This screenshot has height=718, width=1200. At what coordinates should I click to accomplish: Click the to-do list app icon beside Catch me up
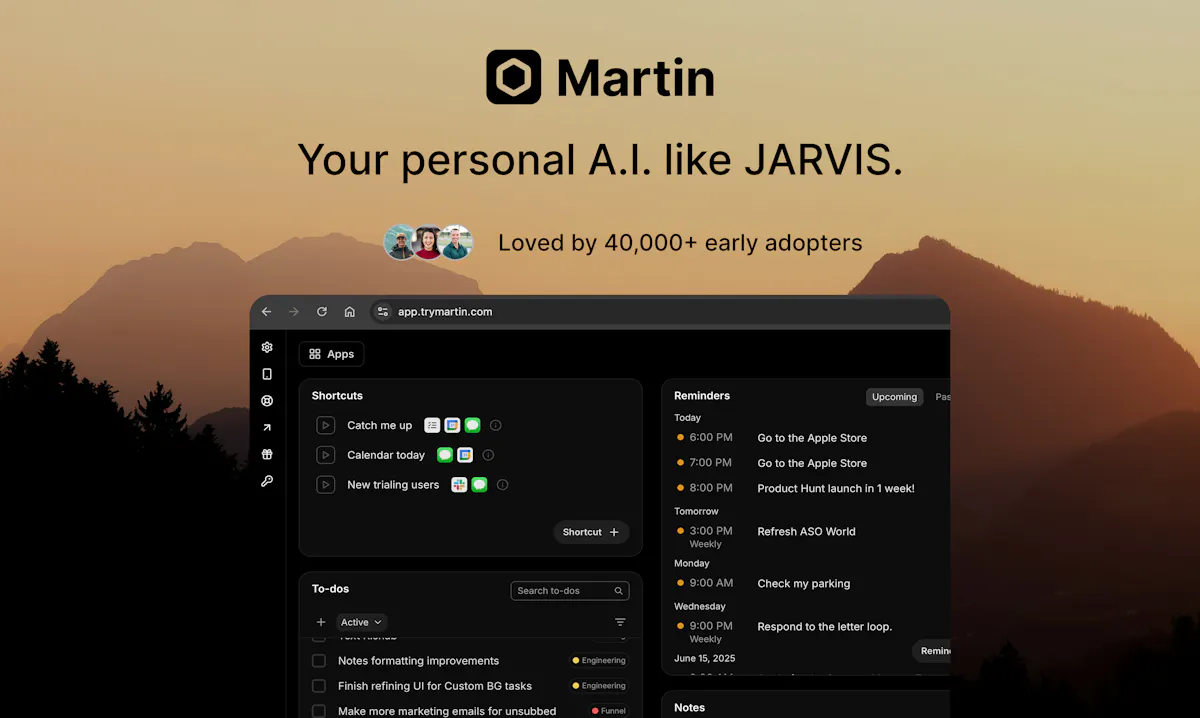[x=432, y=425]
